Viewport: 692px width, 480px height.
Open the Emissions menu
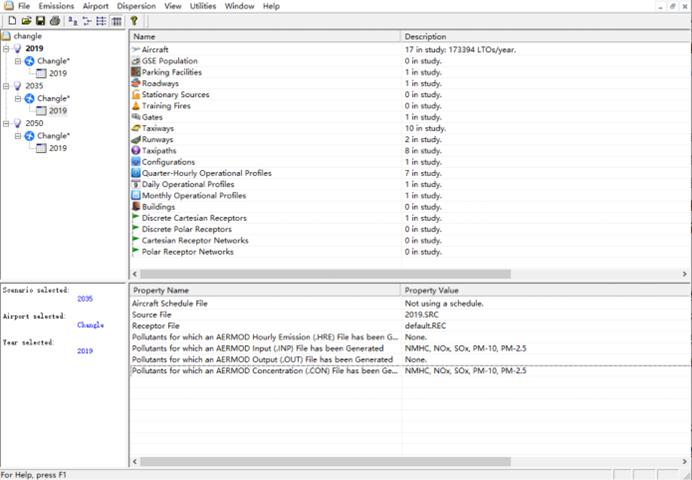[x=56, y=6]
